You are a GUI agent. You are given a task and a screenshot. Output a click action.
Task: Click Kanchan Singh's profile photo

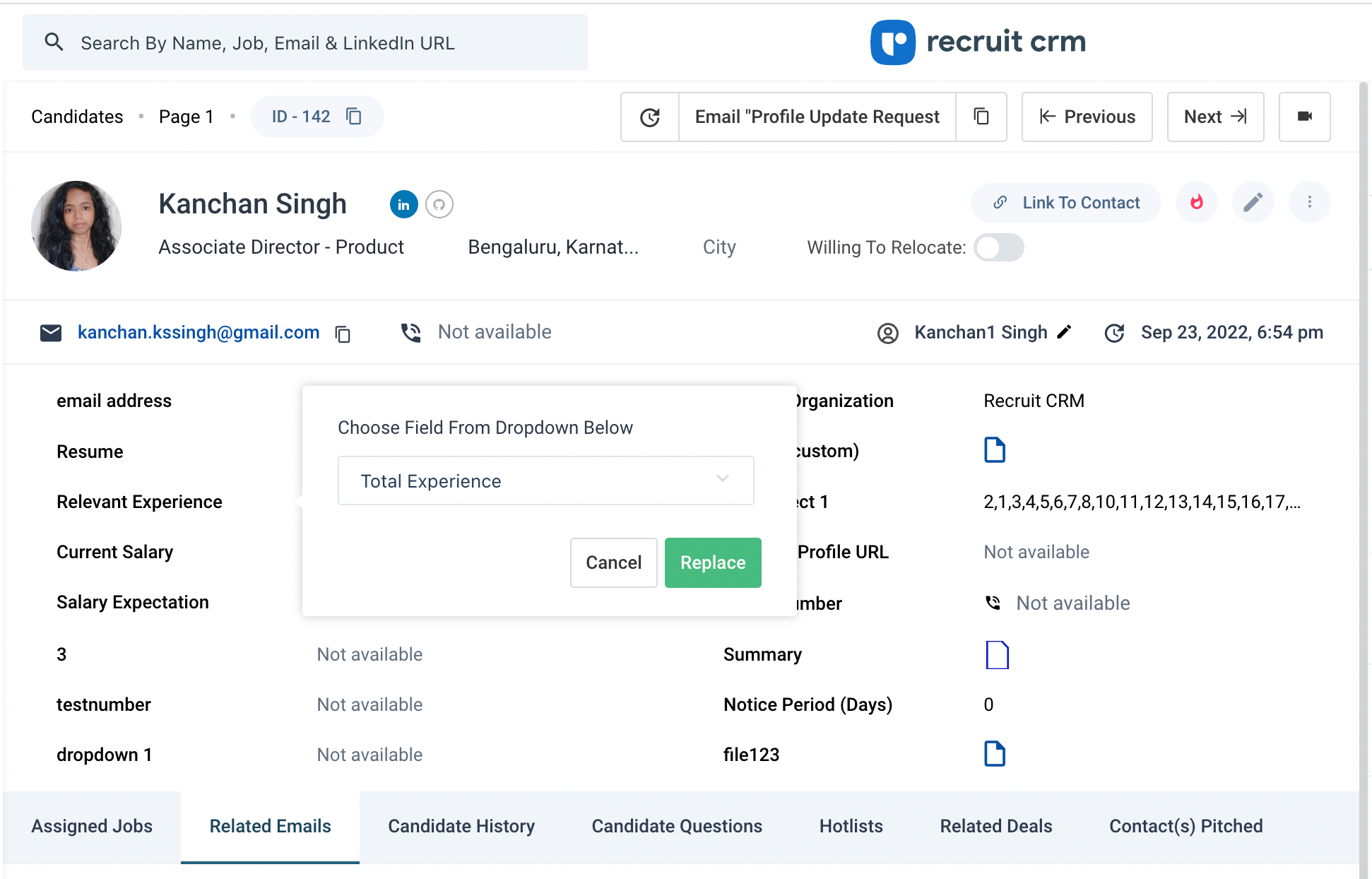[76, 226]
